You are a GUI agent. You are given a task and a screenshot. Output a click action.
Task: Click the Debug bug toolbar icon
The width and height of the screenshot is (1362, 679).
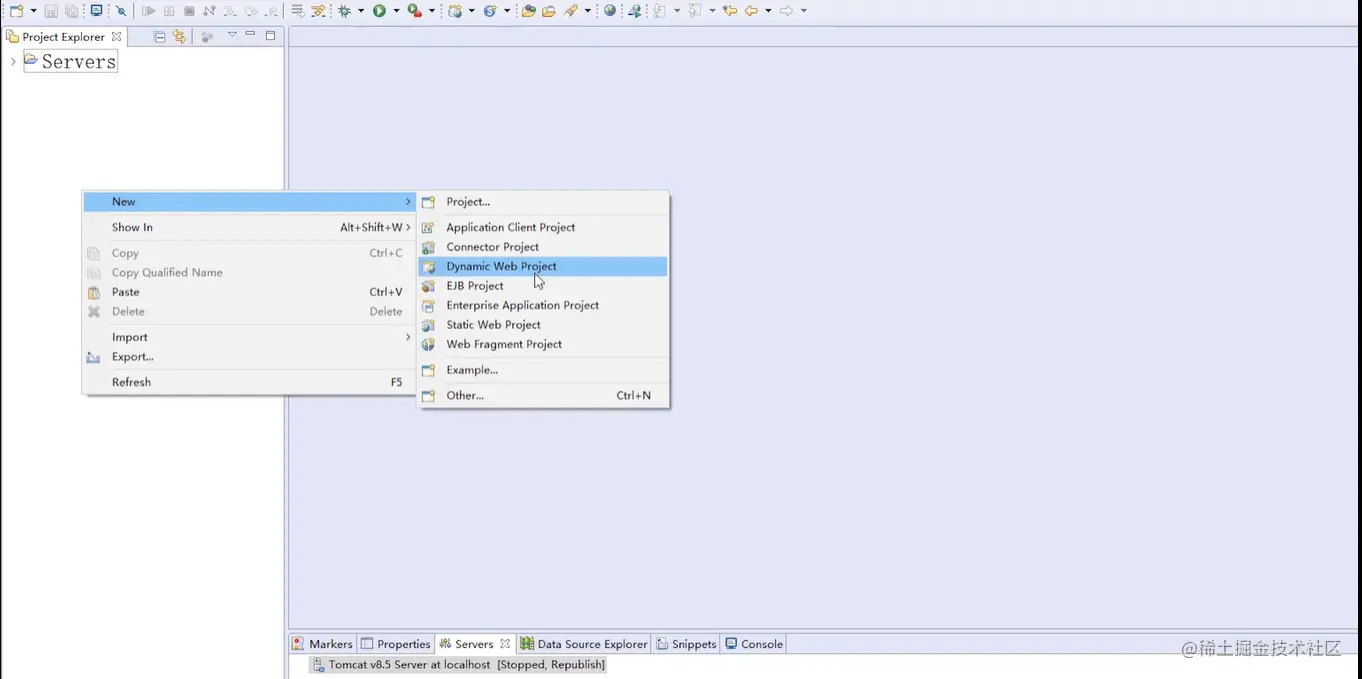(x=344, y=11)
